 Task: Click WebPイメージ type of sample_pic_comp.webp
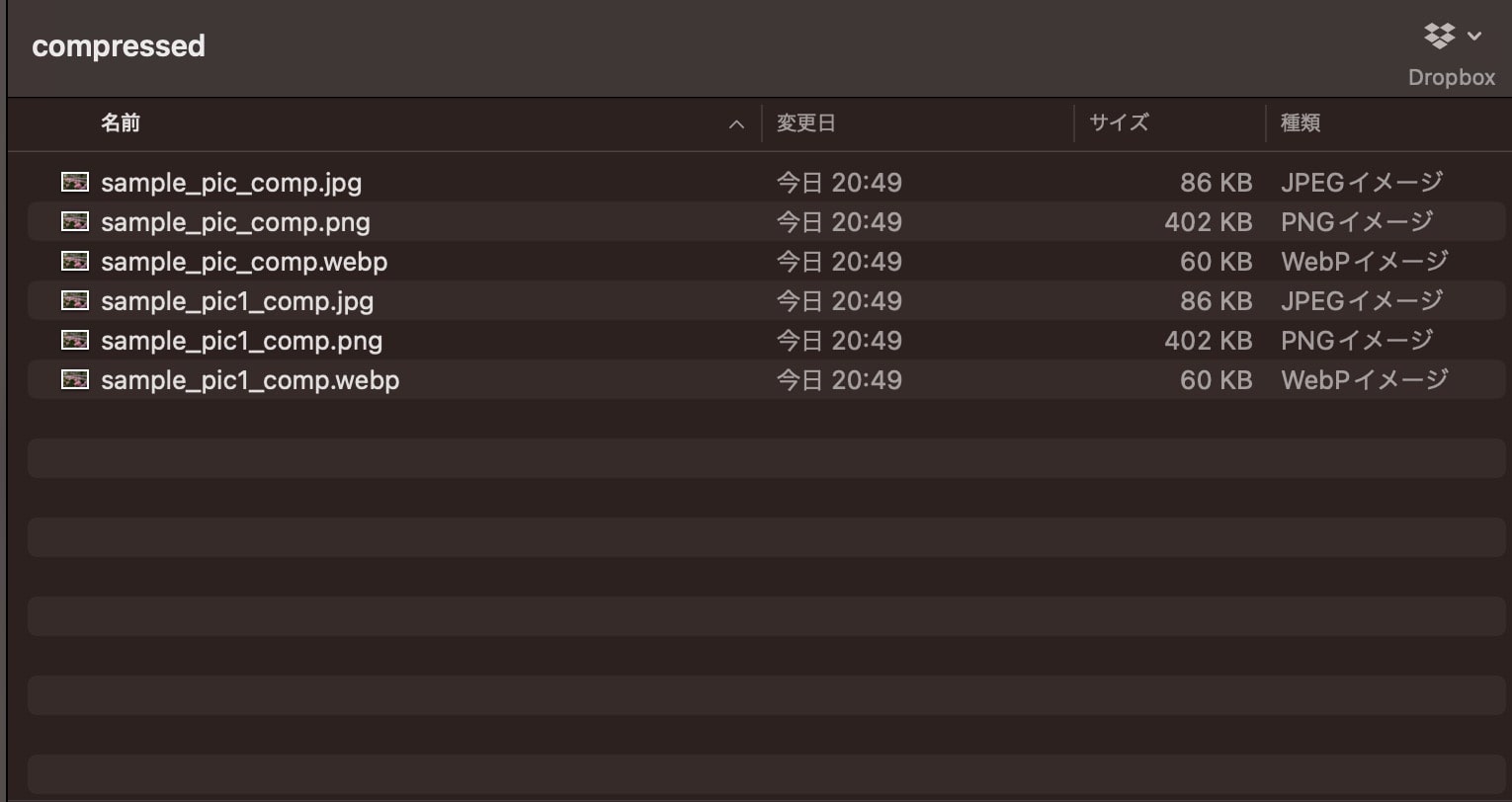(1364, 262)
